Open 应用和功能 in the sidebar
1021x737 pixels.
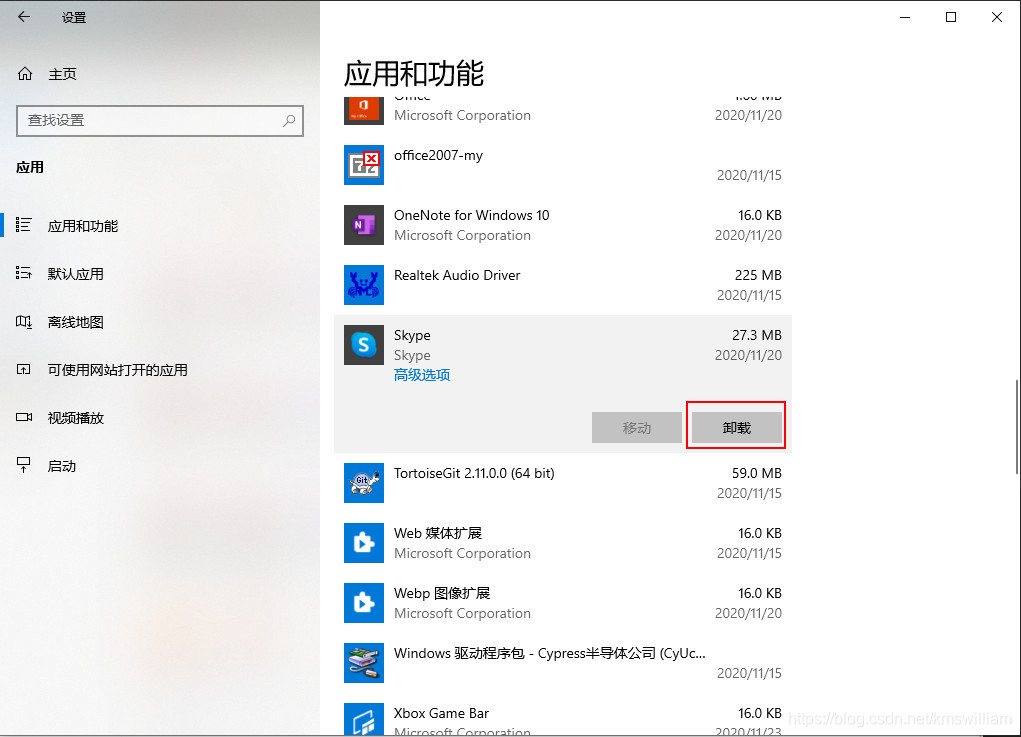coord(83,226)
